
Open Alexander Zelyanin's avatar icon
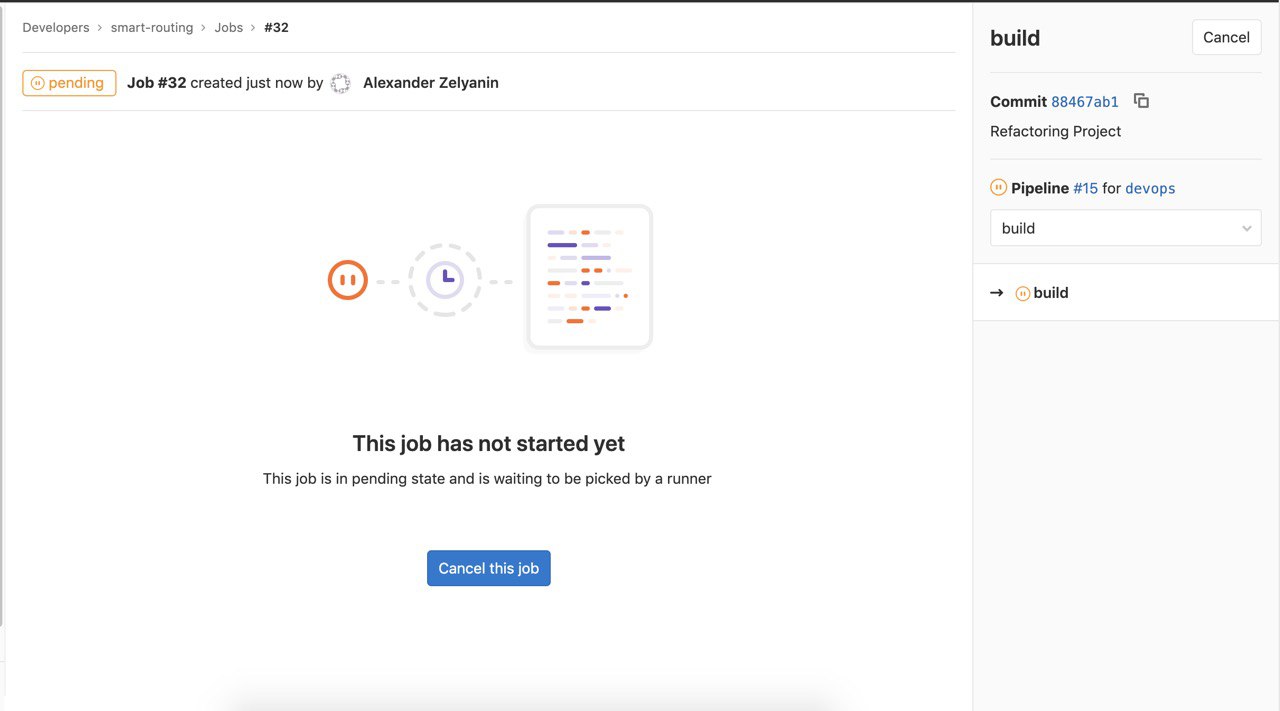coord(341,83)
